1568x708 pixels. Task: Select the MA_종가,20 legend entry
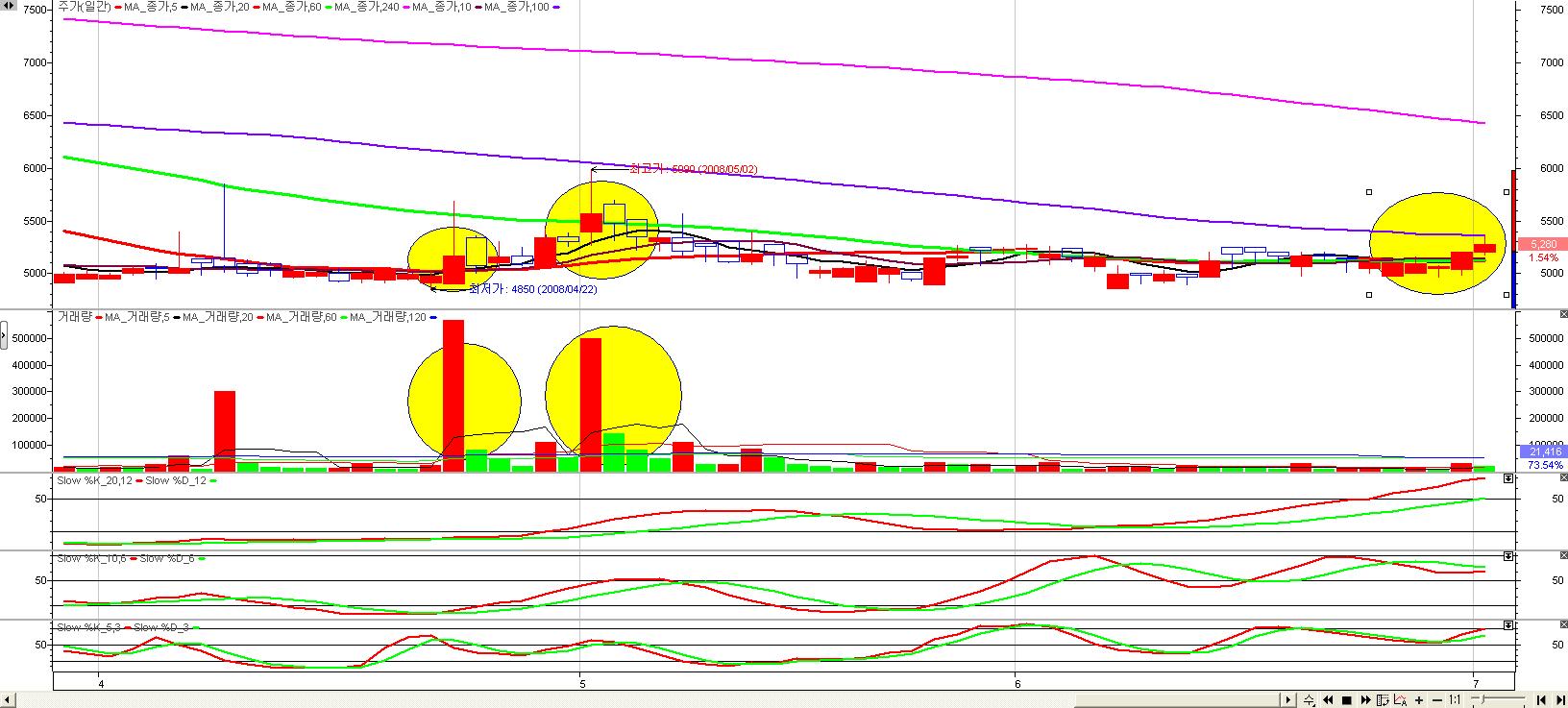(222, 7)
